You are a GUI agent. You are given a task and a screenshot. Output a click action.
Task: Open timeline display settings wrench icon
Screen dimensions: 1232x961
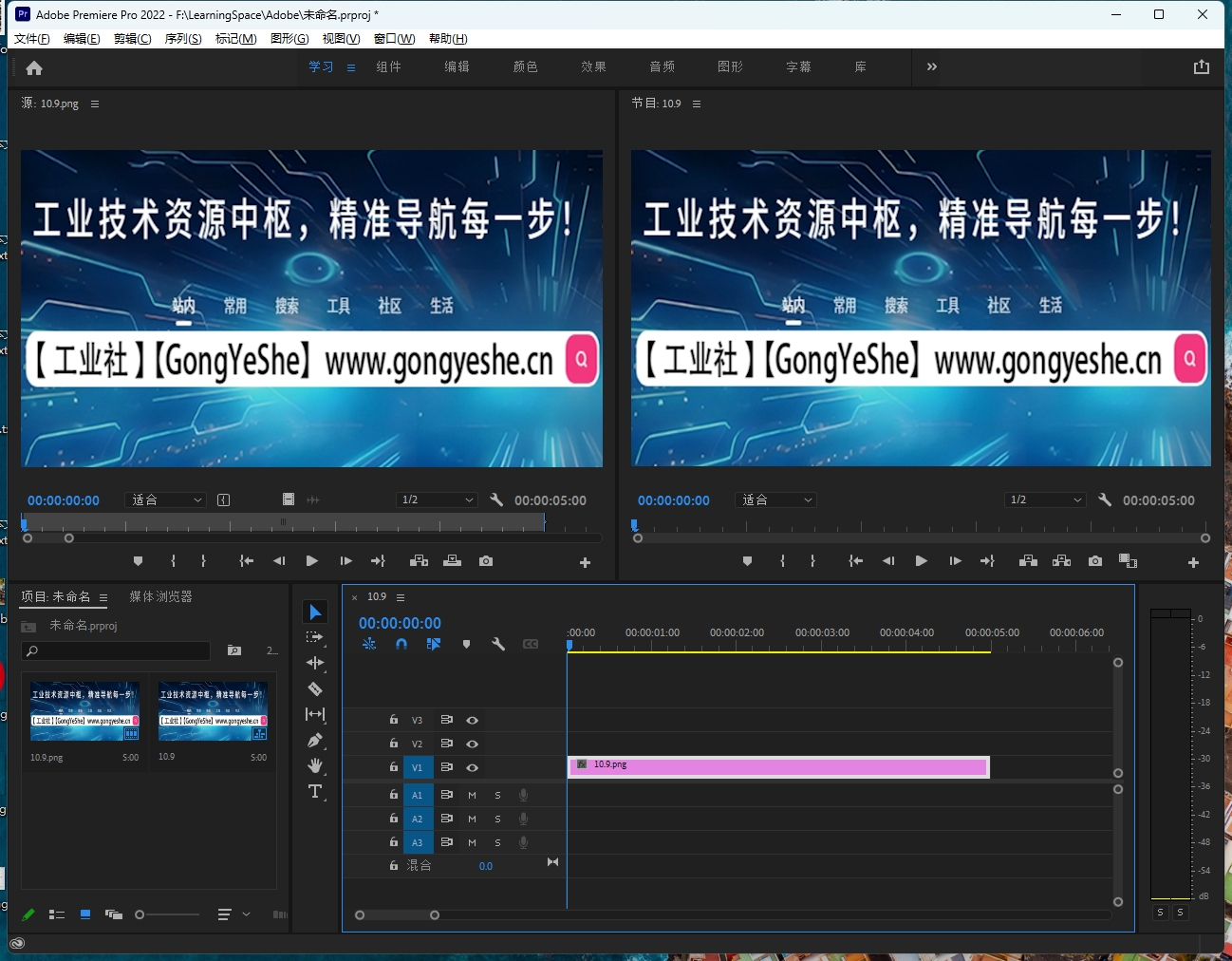(498, 644)
